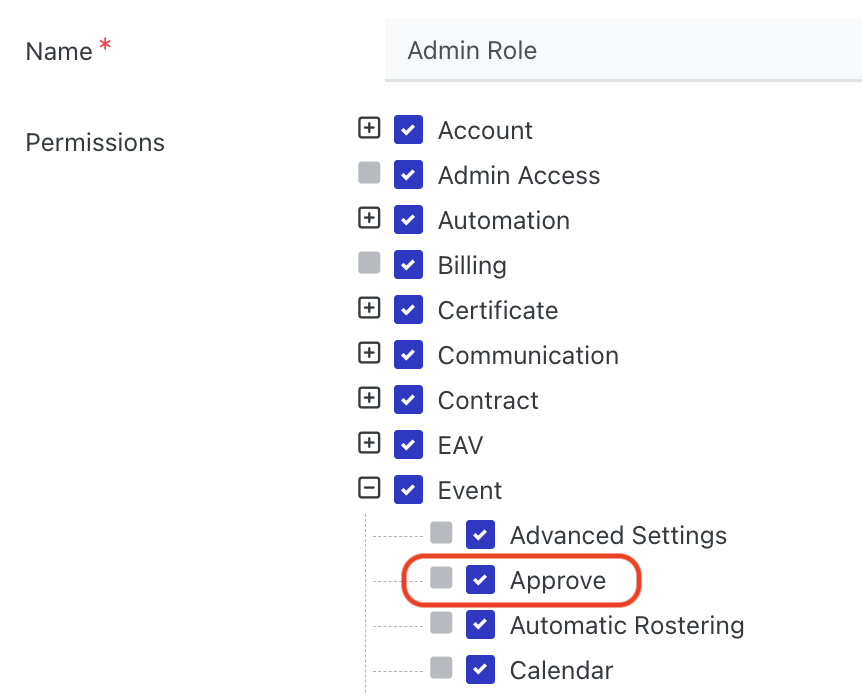The width and height of the screenshot is (862, 694).
Task: Toggle the Approve permission checkbox
Action: (480, 580)
